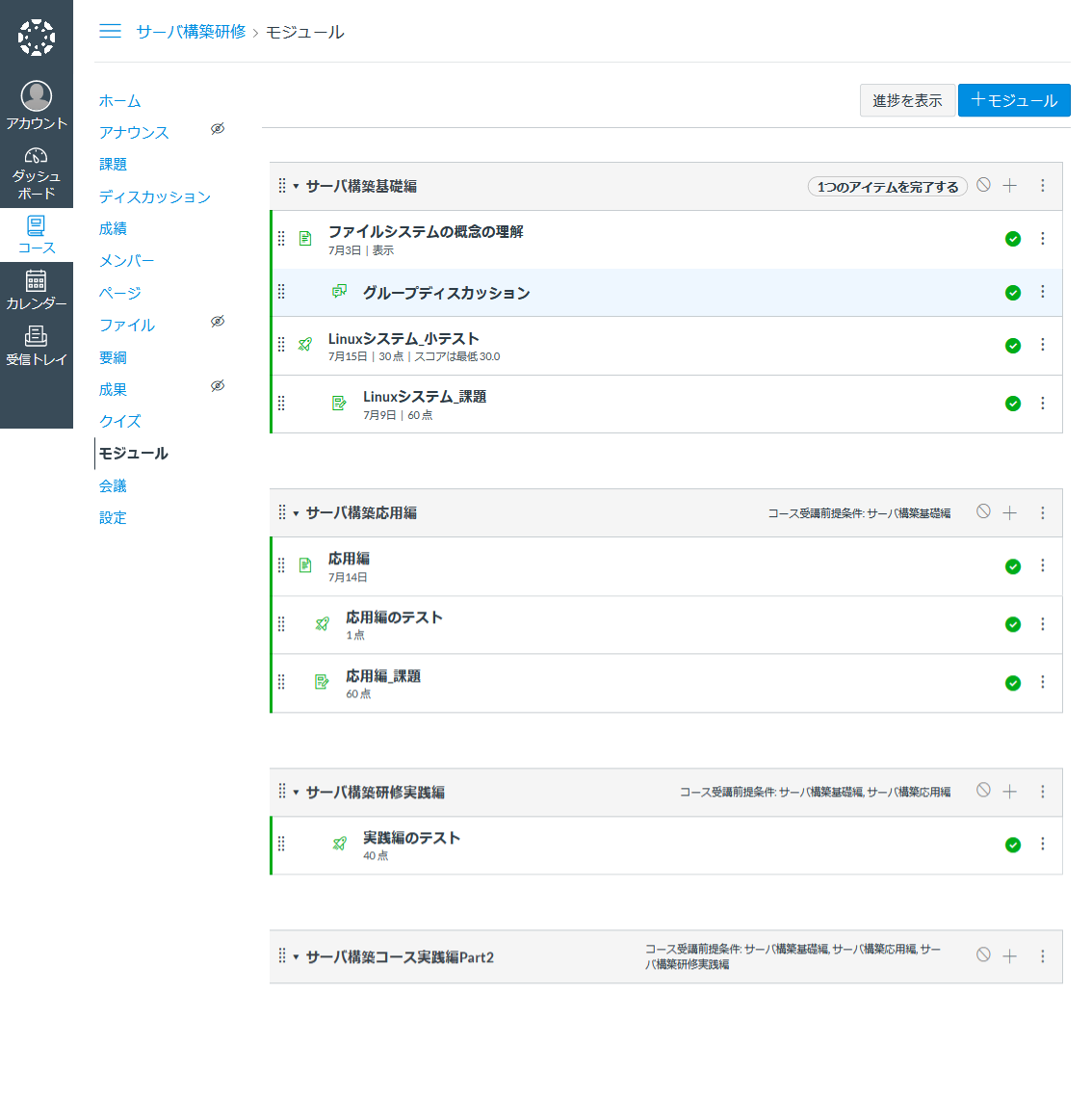1092x1097 pixels.
Task: Open the Canvas logo home icon
Action: coord(37,37)
